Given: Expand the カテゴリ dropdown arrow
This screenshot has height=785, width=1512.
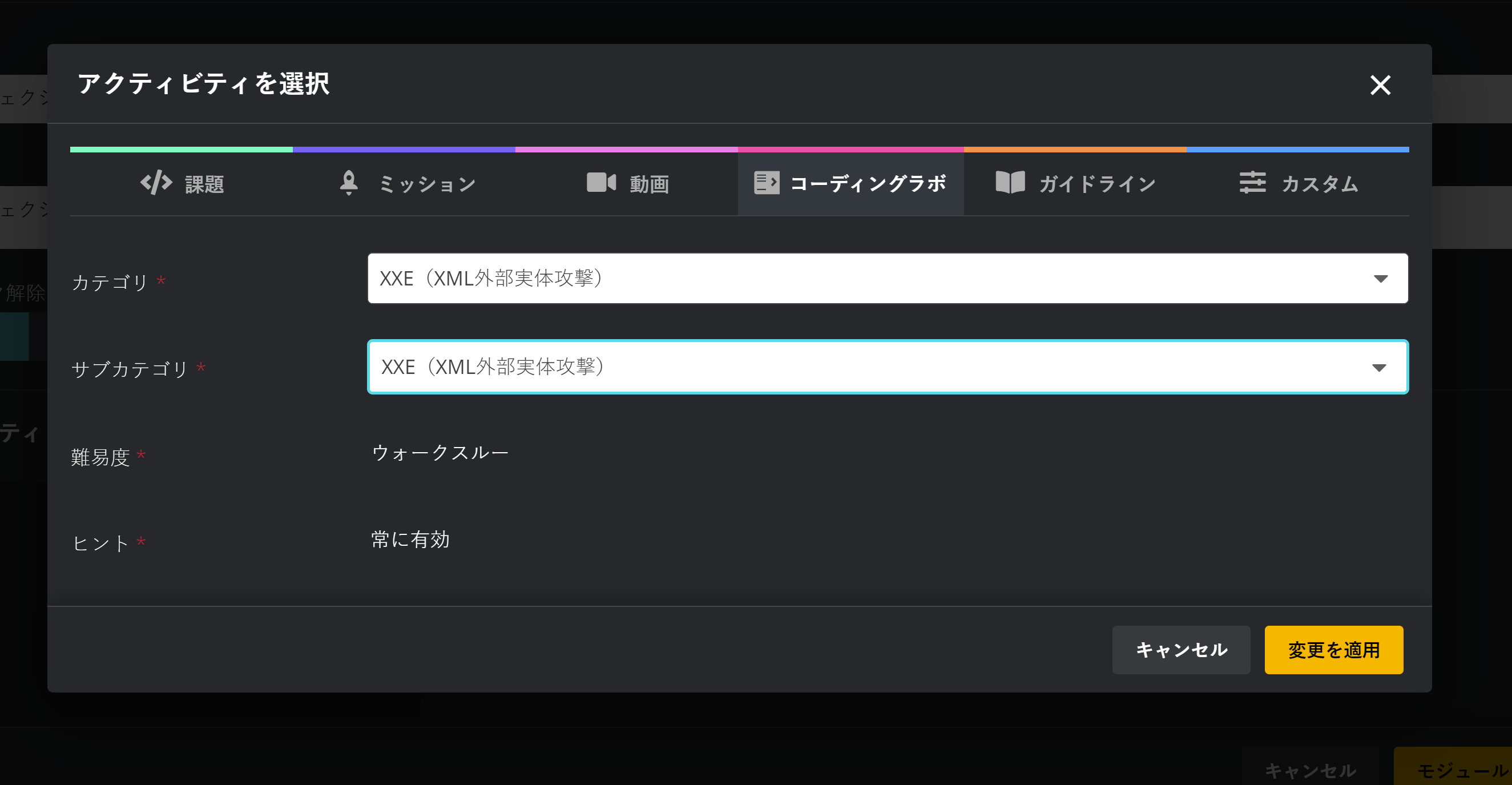Looking at the screenshot, I should pyautogui.click(x=1381, y=279).
